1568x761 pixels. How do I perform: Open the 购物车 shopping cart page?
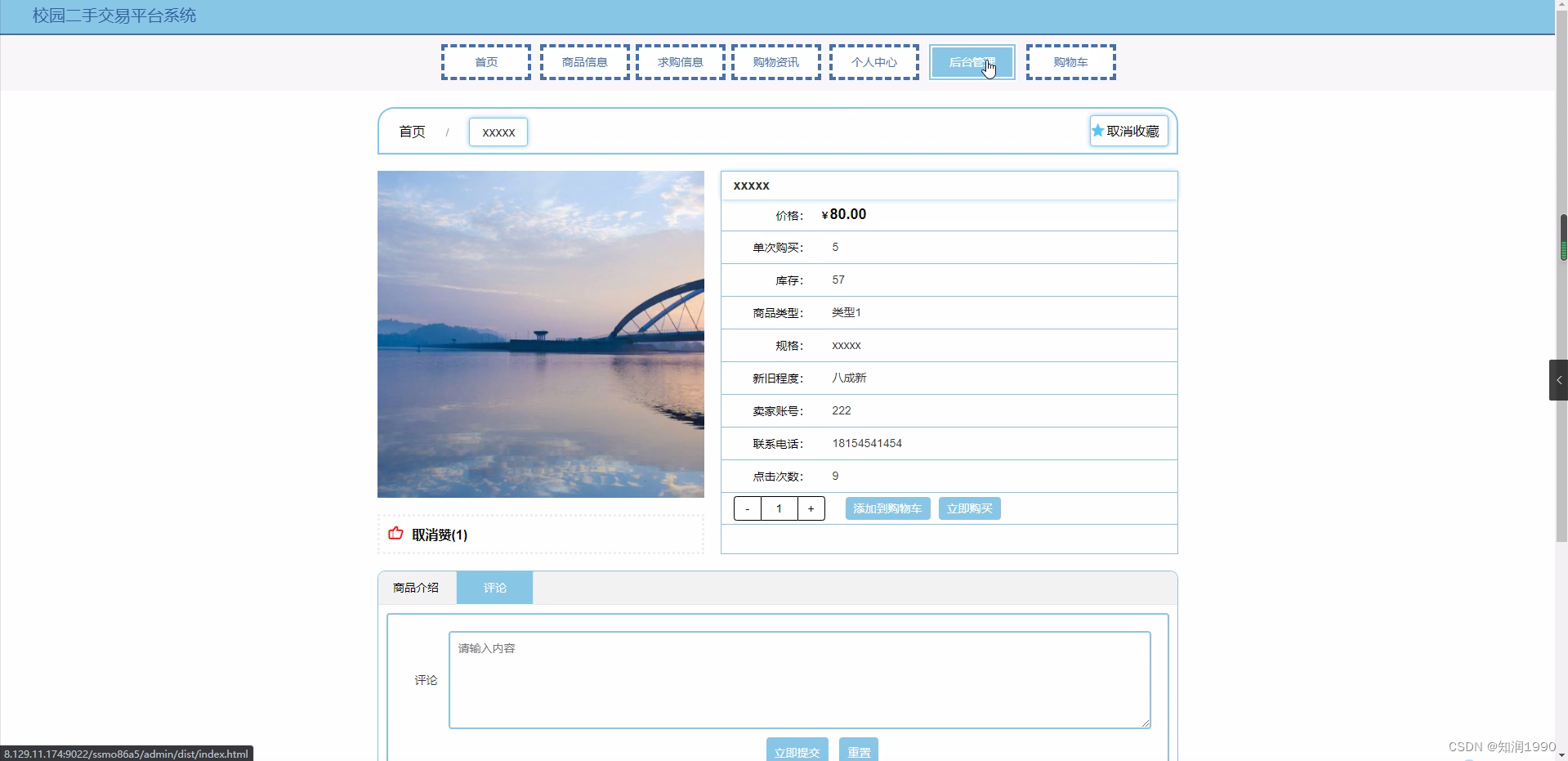(x=1070, y=61)
